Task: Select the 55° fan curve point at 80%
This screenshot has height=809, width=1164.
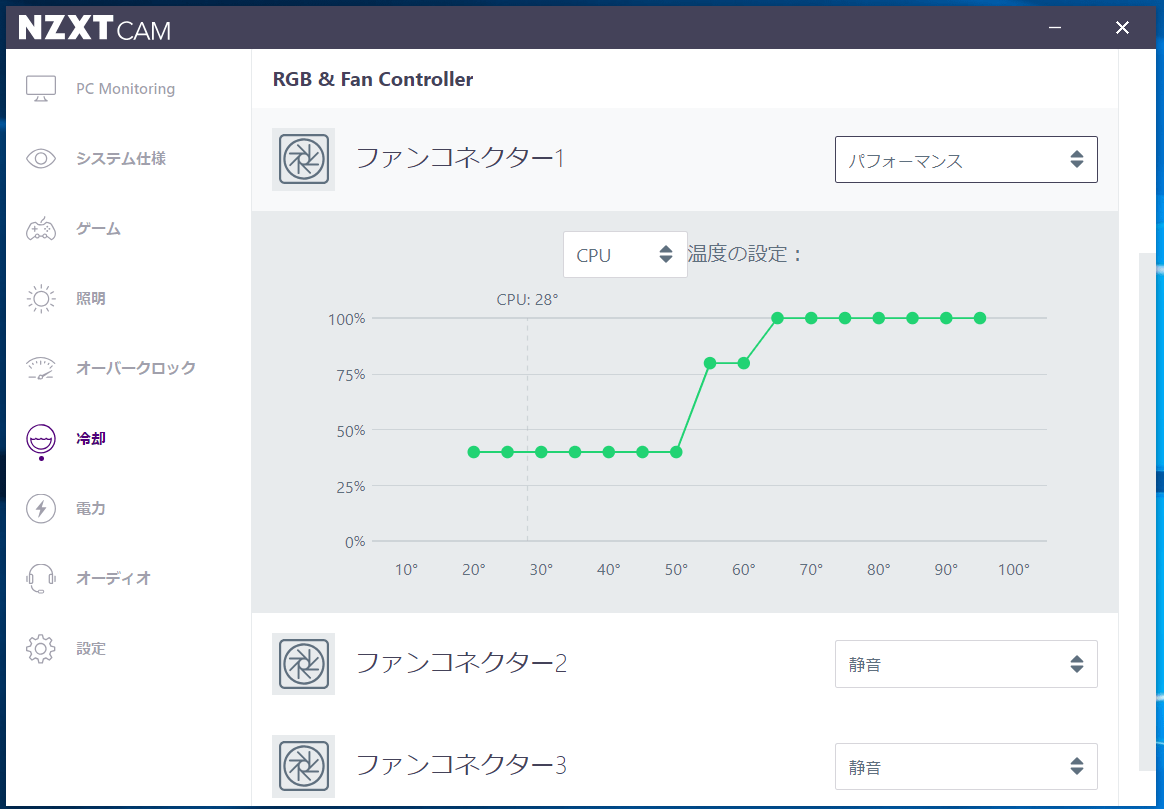Action: [710, 363]
